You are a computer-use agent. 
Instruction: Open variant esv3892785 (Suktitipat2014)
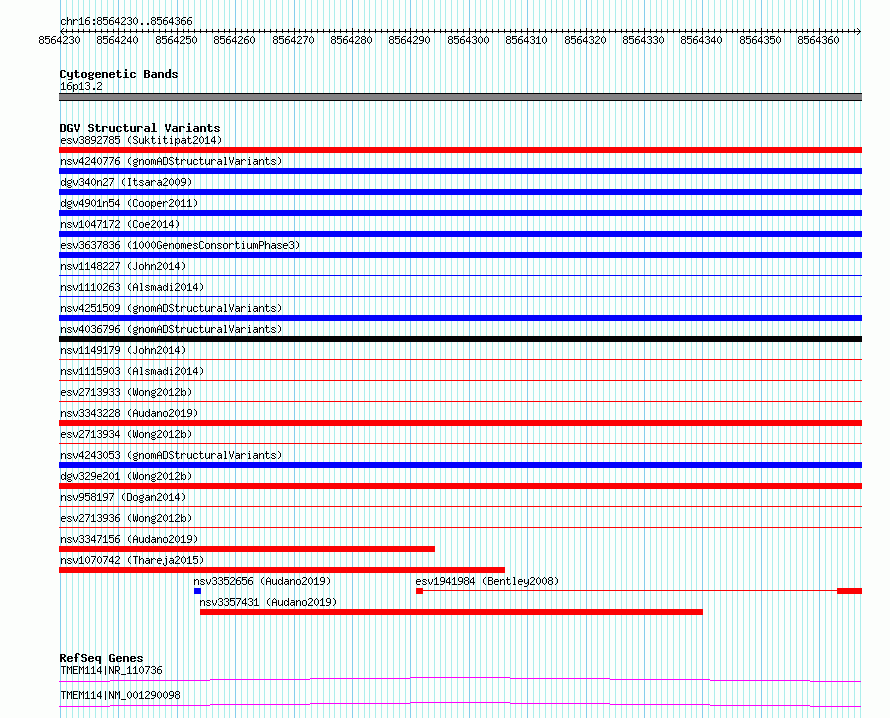click(141, 140)
